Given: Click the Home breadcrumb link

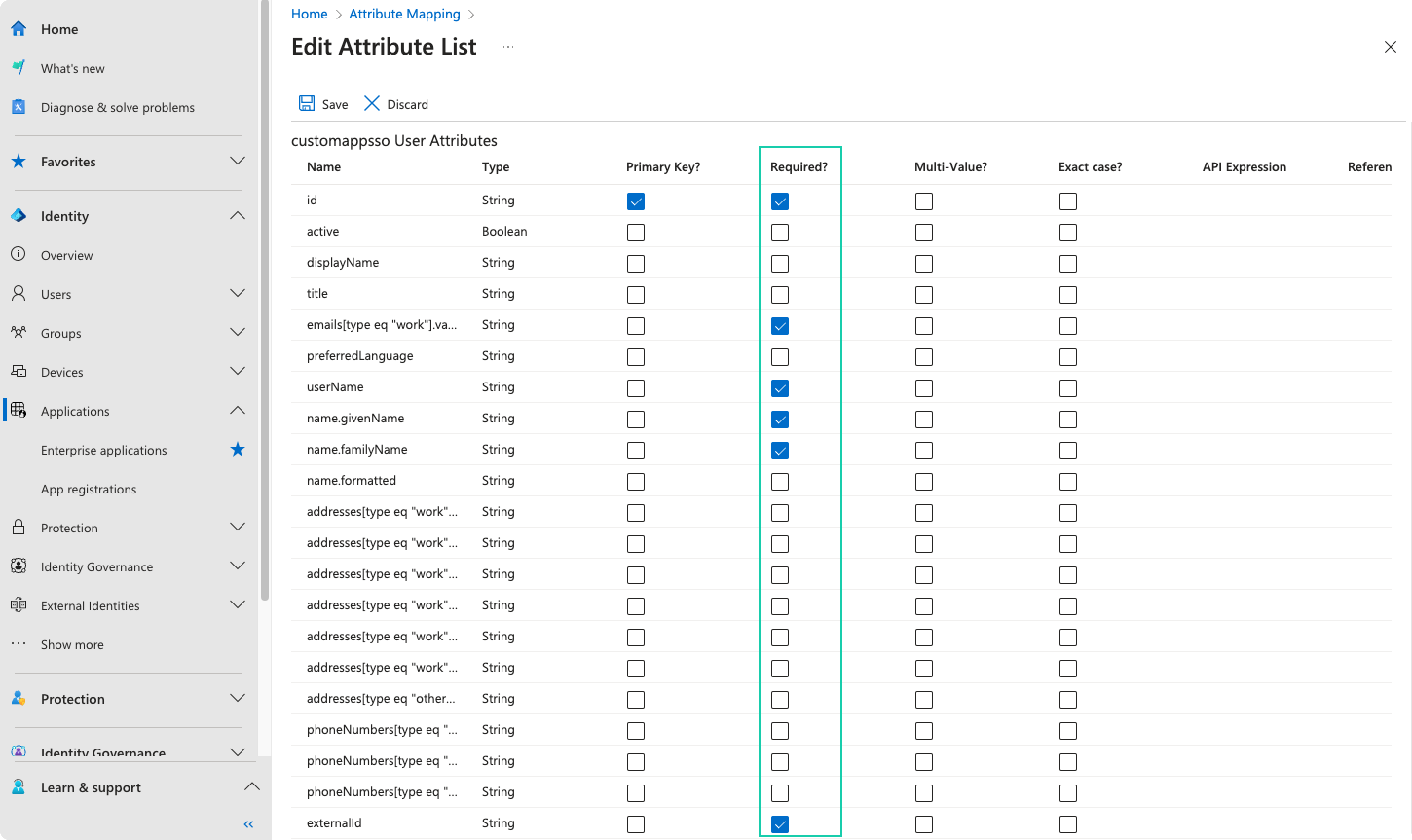Looking at the screenshot, I should pos(309,14).
